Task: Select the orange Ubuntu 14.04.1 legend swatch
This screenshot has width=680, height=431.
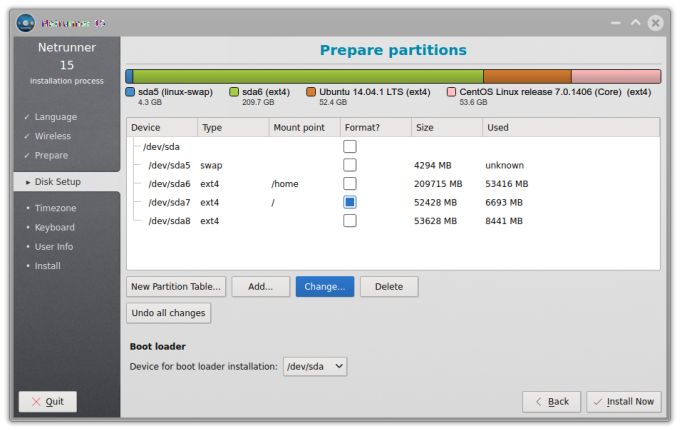Action: click(311, 92)
